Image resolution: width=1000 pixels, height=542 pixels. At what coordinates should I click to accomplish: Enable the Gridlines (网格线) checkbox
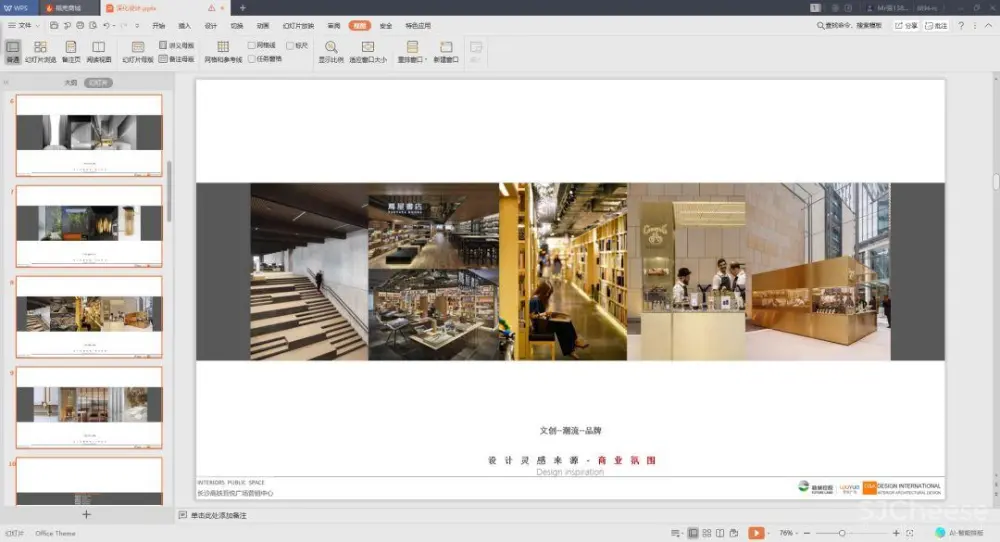pos(252,46)
